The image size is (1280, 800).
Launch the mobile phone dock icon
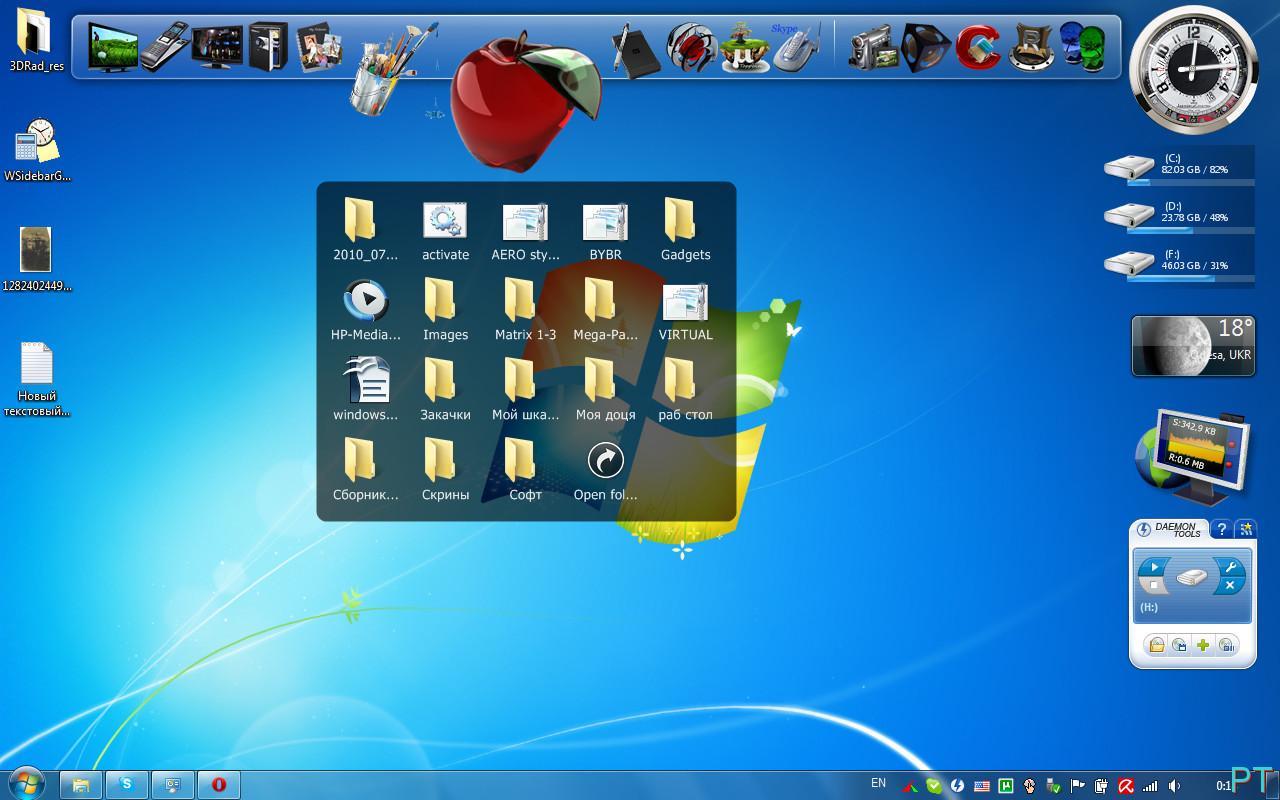pyautogui.click(x=164, y=46)
